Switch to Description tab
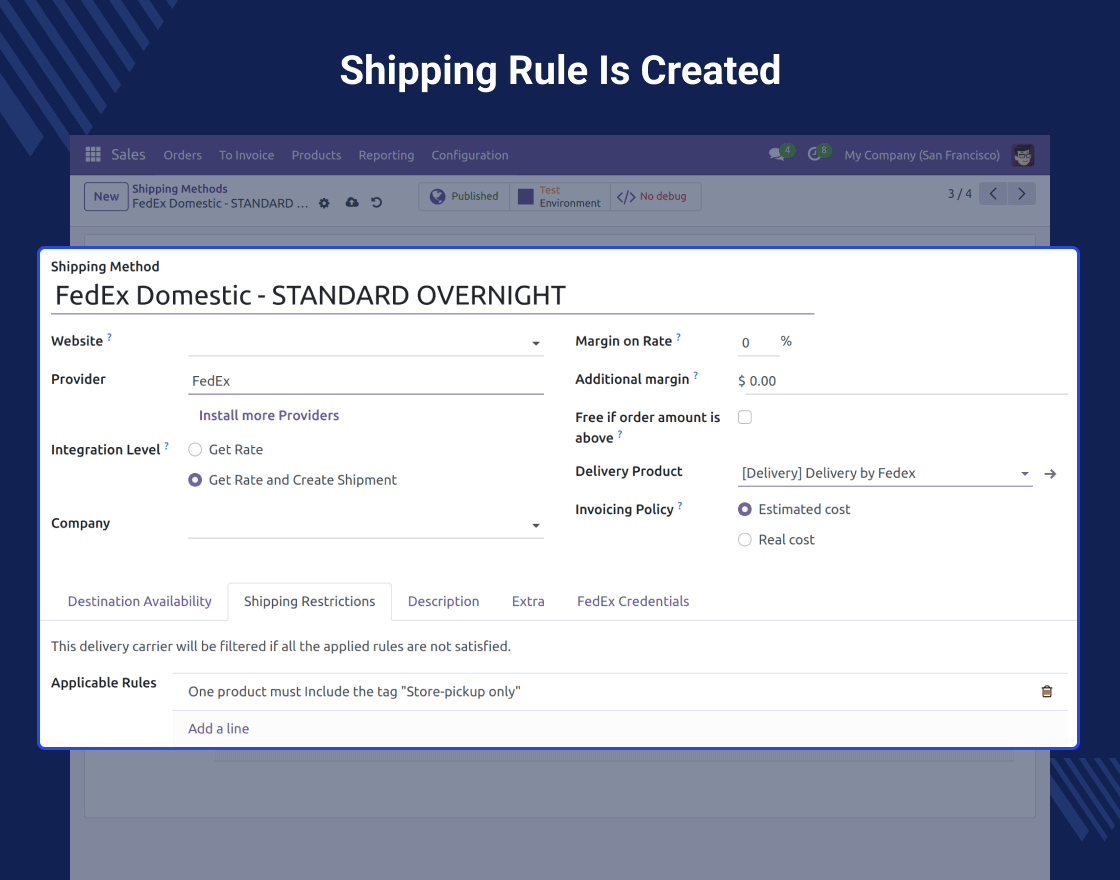 point(444,601)
